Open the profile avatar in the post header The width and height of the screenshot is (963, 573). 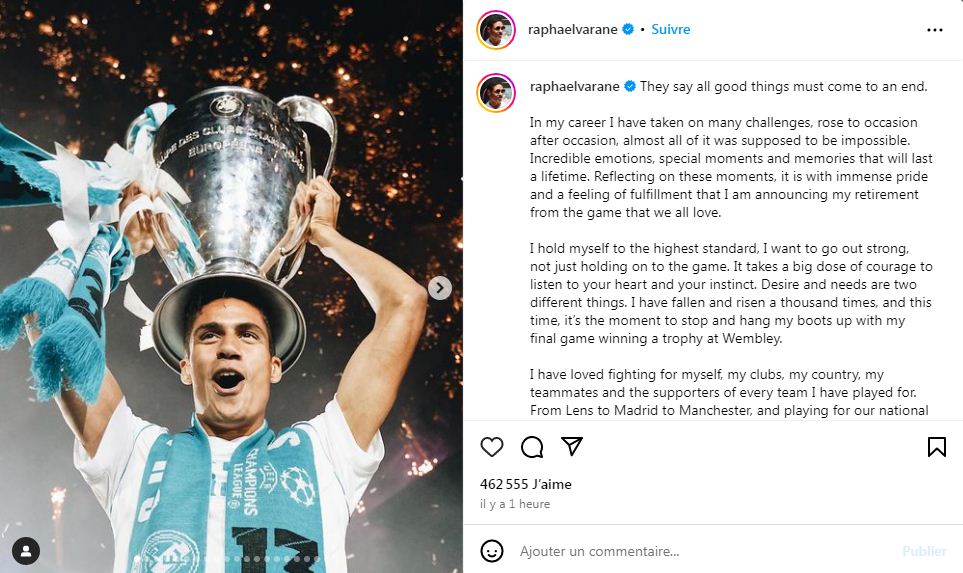click(x=496, y=30)
